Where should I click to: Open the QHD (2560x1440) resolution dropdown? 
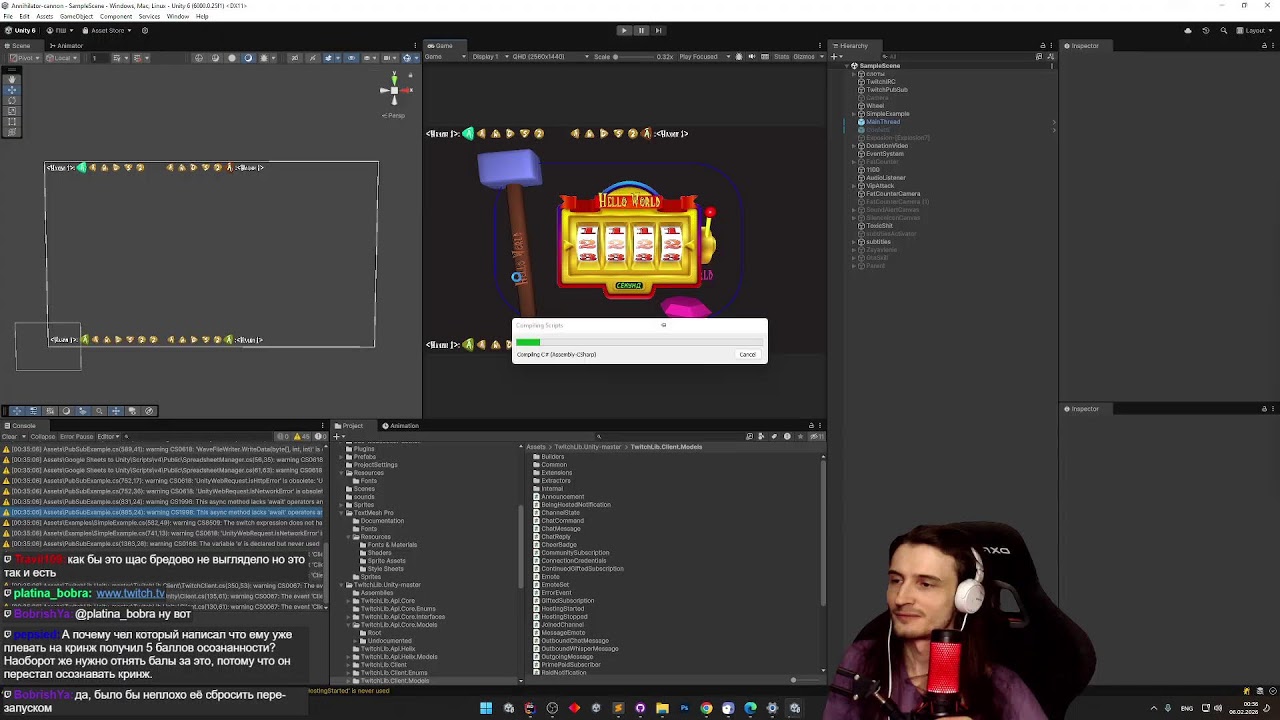click(548, 57)
